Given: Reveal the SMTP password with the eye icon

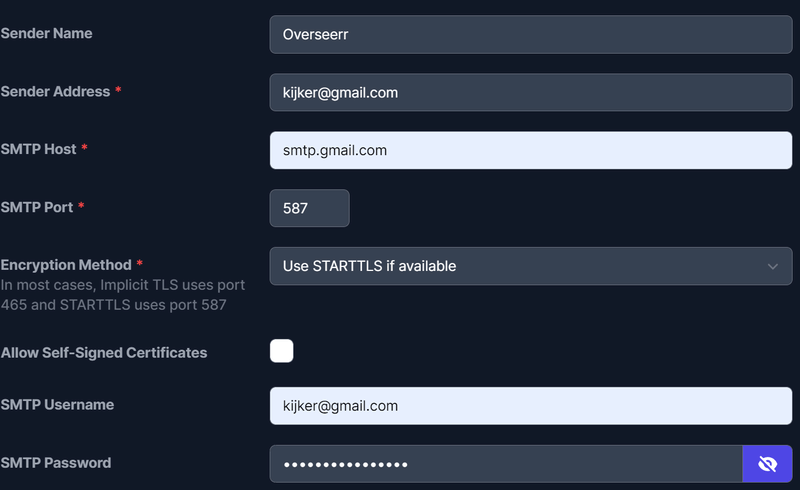Looking at the screenshot, I should point(767,464).
